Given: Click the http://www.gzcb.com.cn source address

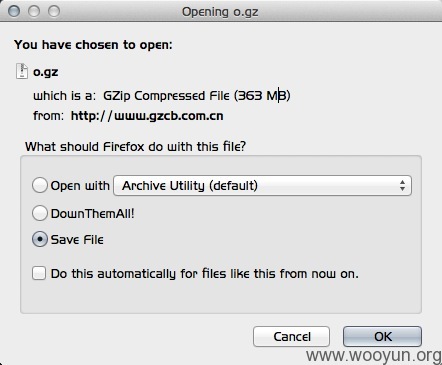Looking at the screenshot, I should pyautogui.click(x=147, y=116).
